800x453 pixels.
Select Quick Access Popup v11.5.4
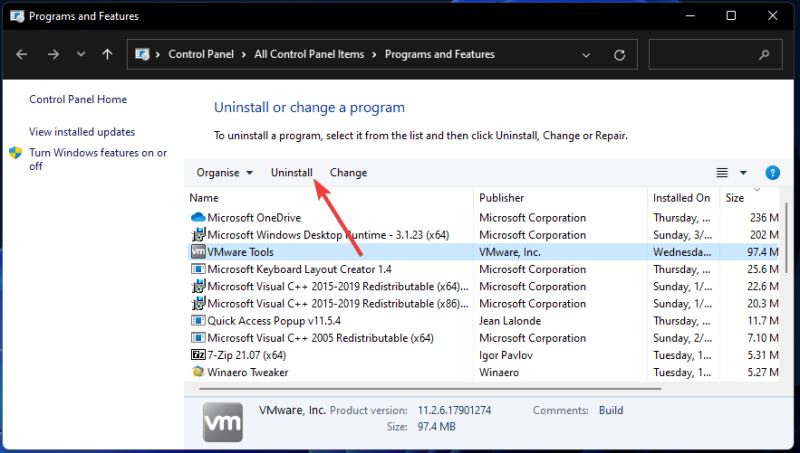(x=483, y=321)
